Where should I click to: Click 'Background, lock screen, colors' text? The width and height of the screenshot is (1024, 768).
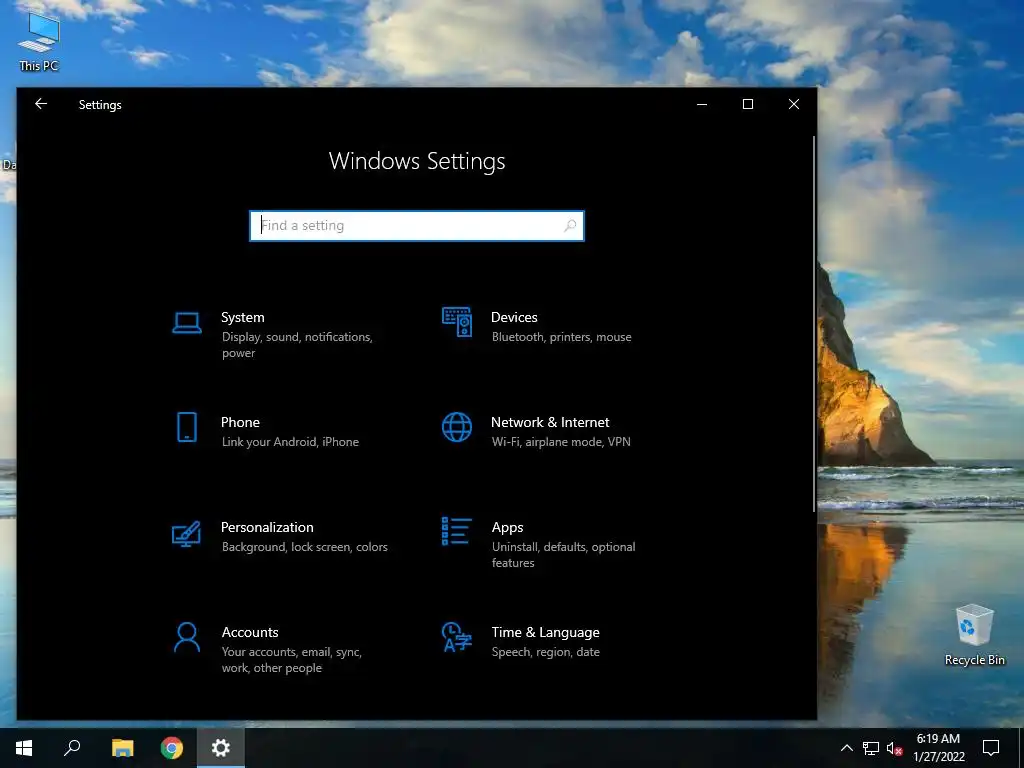(x=304, y=547)
